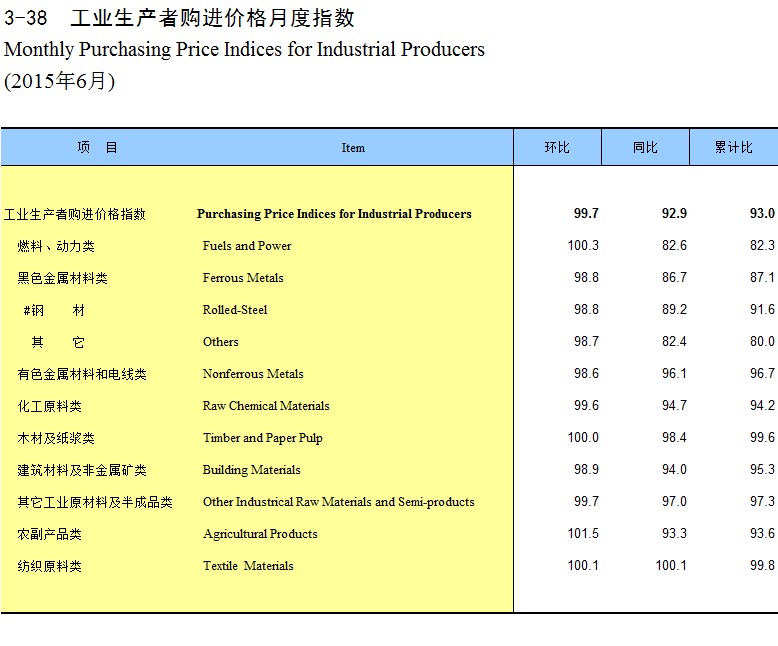The height and width of the screenshot is (646, 778).
Task: Click Others 环比 value 98.7
Action: pos(586,341)
